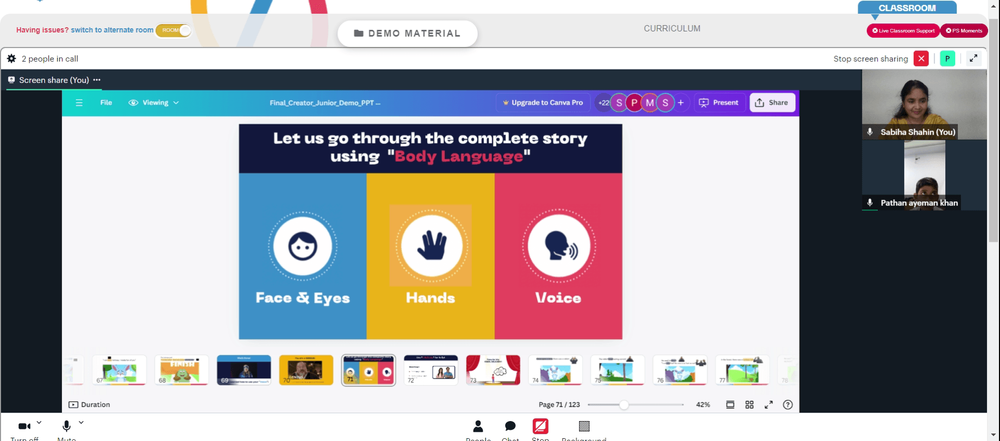Click Sabiha Shahin microphone icon
The width and height of the screenshot is (1000, 441).
[x=869, y=132]
